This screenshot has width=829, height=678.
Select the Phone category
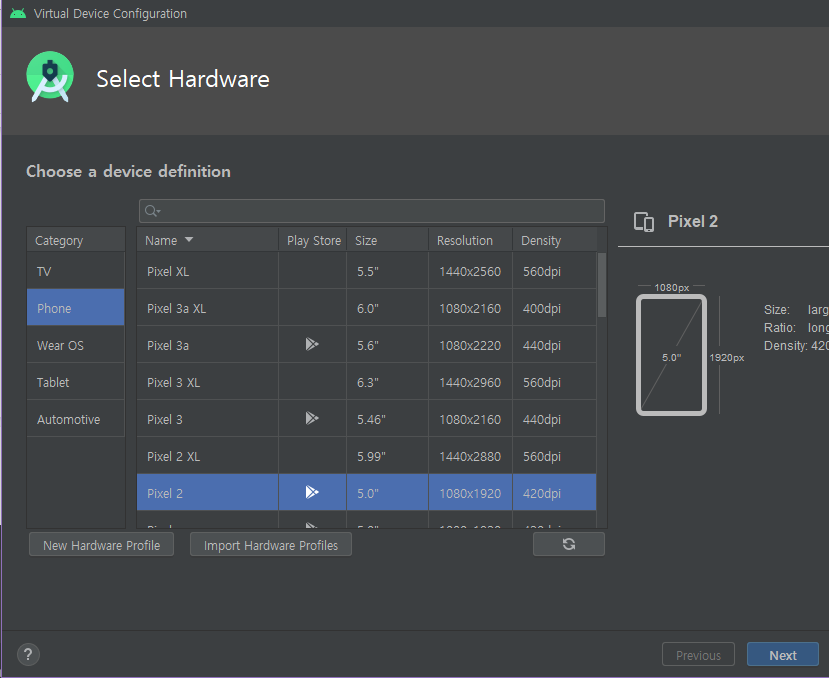[x=76, y=307]
